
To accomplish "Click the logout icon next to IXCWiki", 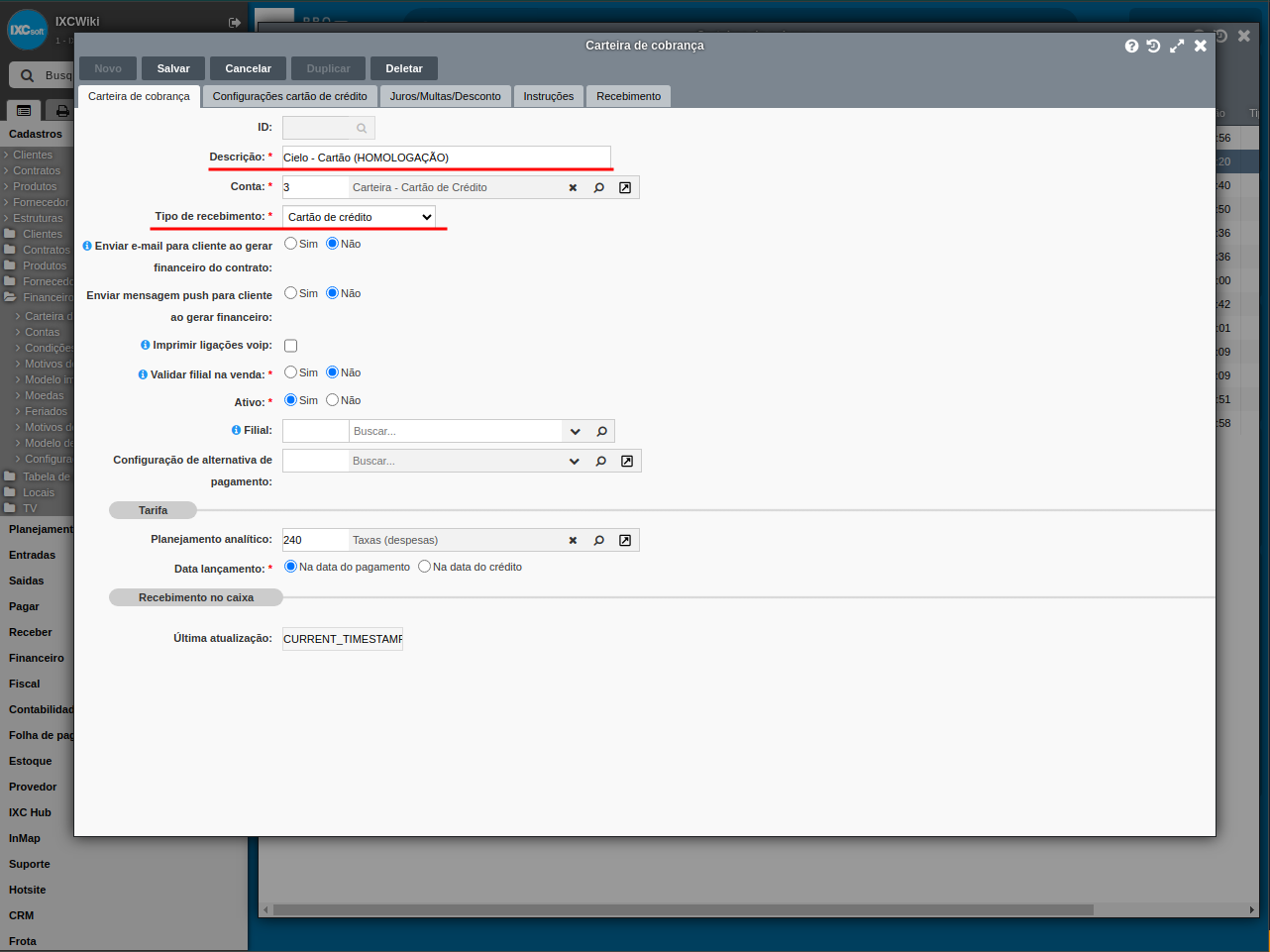I will (235, 23).
